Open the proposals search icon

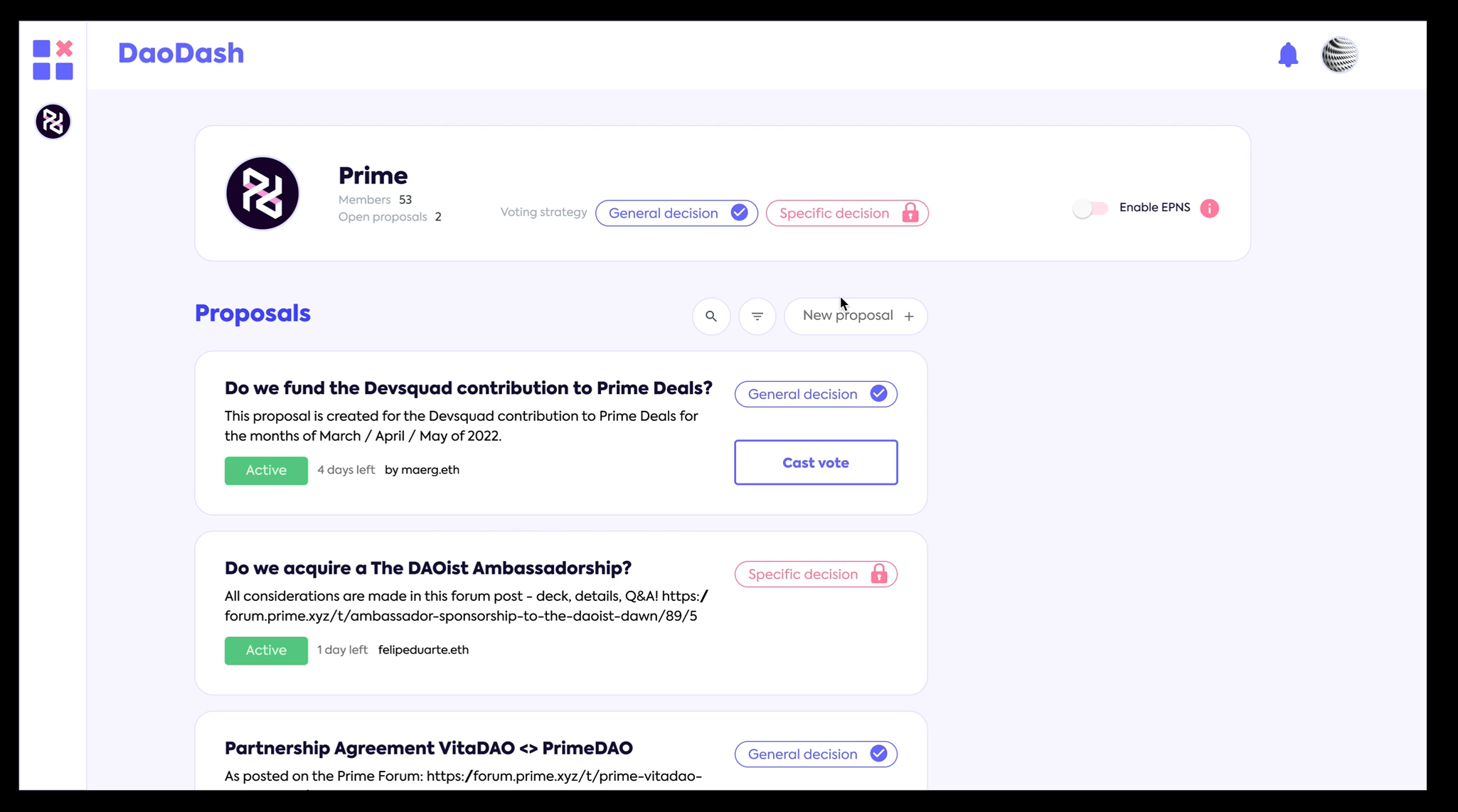tap(711, 316)
